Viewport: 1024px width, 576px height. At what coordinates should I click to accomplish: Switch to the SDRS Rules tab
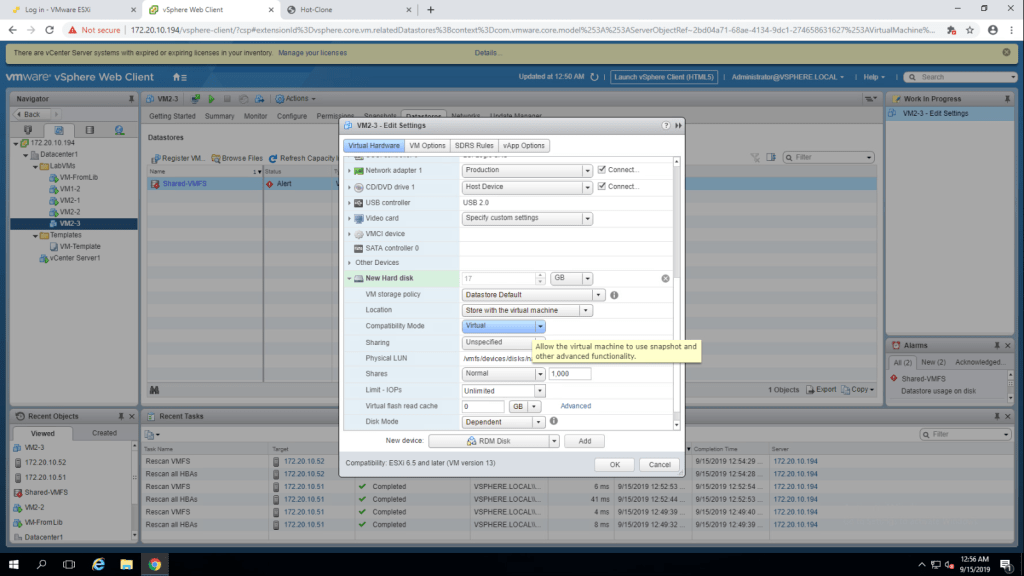click(x=474, y=146)
